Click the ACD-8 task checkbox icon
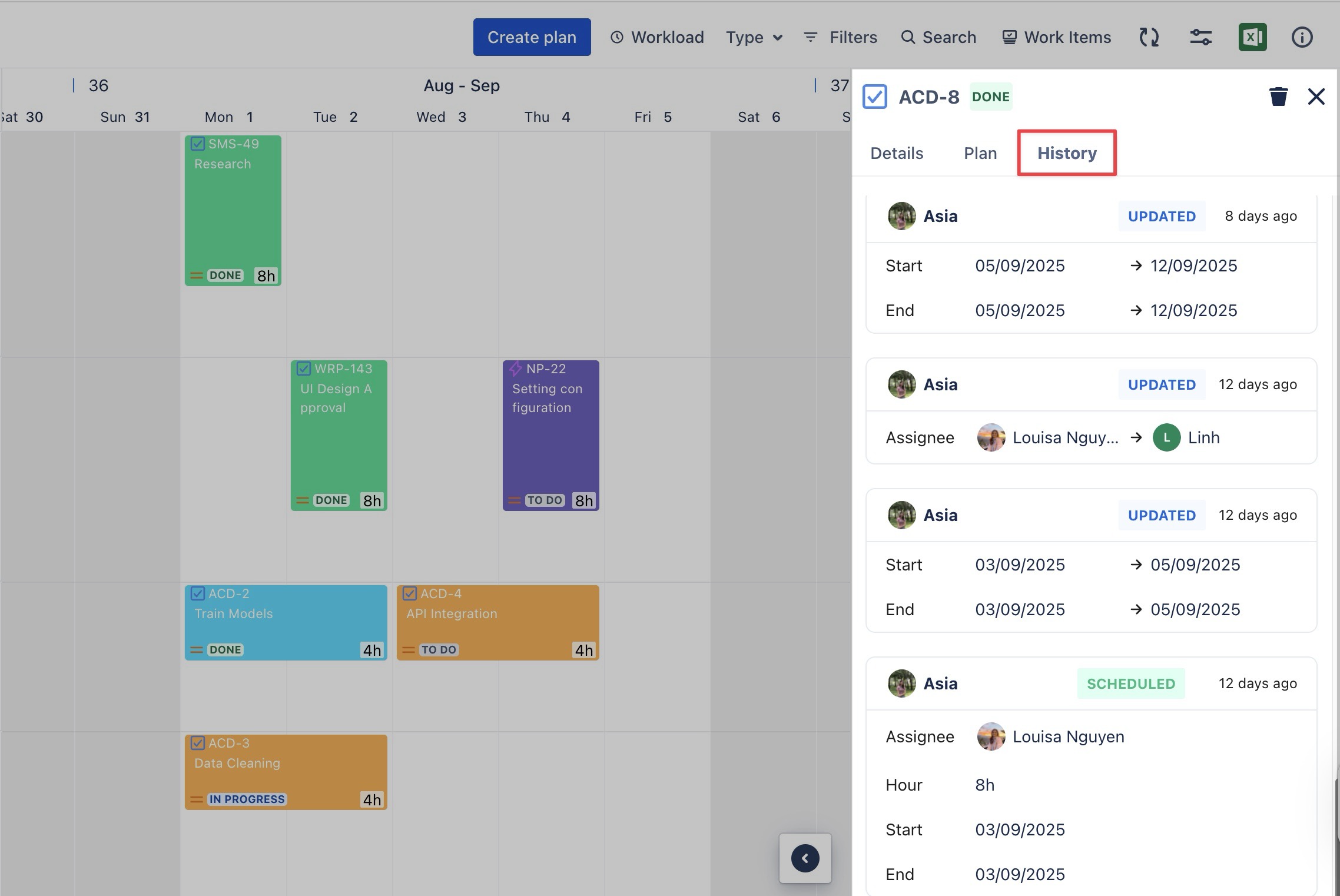This screenshot has width=1340, height=896. click(x=875, y=97)
